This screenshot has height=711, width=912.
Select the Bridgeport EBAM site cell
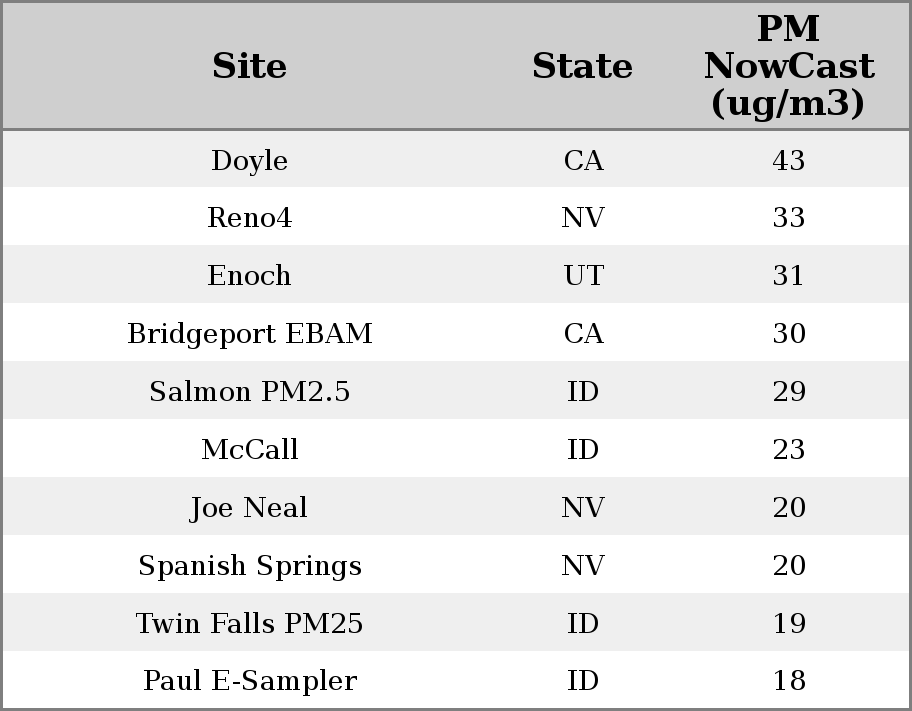tap(249, 334)
